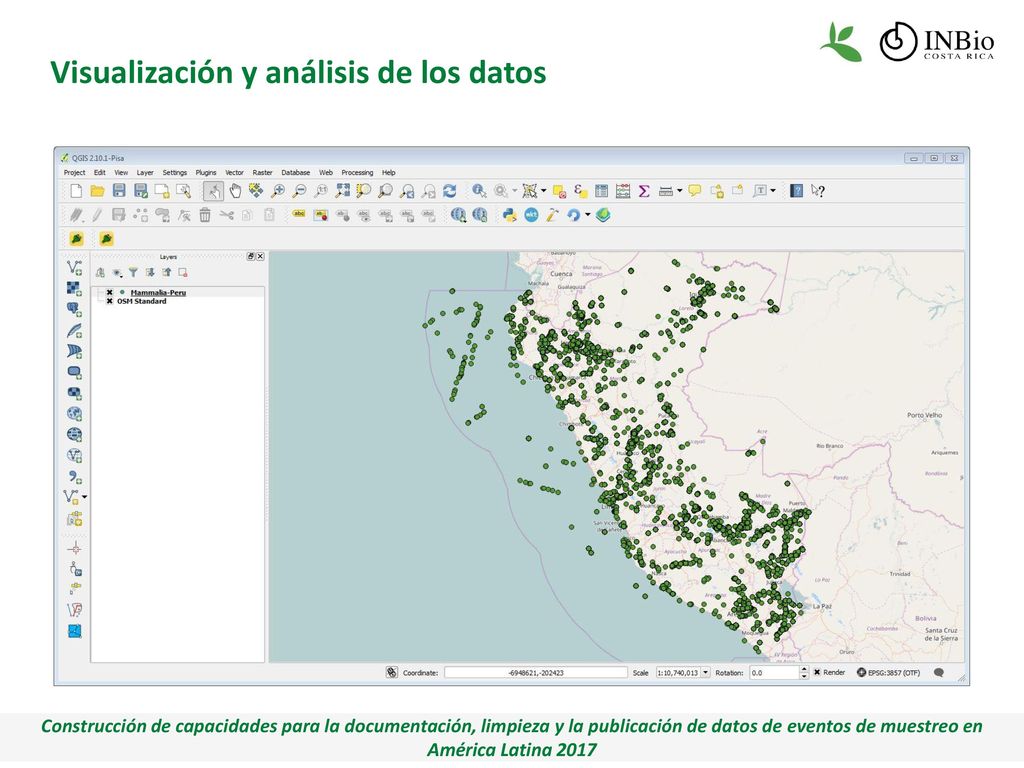Click first green plugin icon on yellow
The image size is (1024, 768).
pyautogui.click(x=76, y=239)
